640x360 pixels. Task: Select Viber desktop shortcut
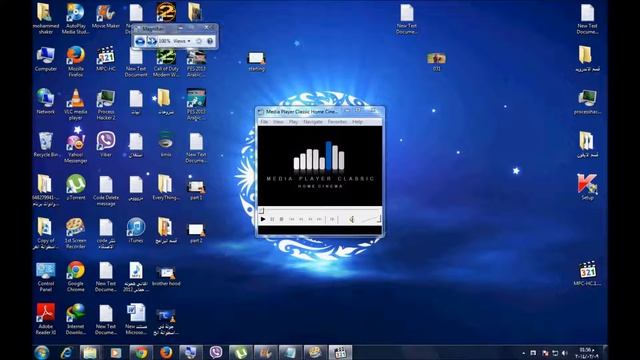[x=106, y=145]
